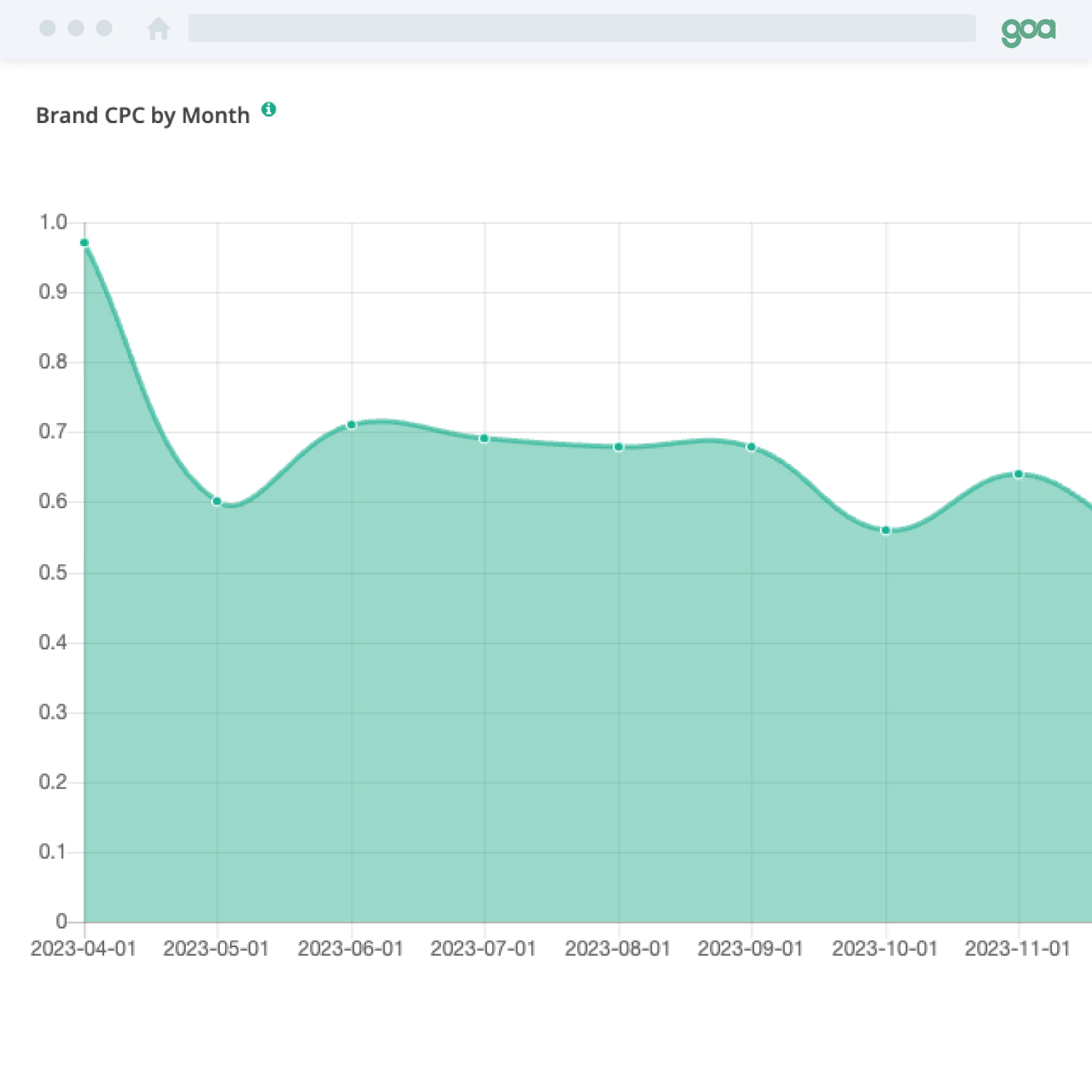Select the 2023-10-01 data point

coord(886,530)
